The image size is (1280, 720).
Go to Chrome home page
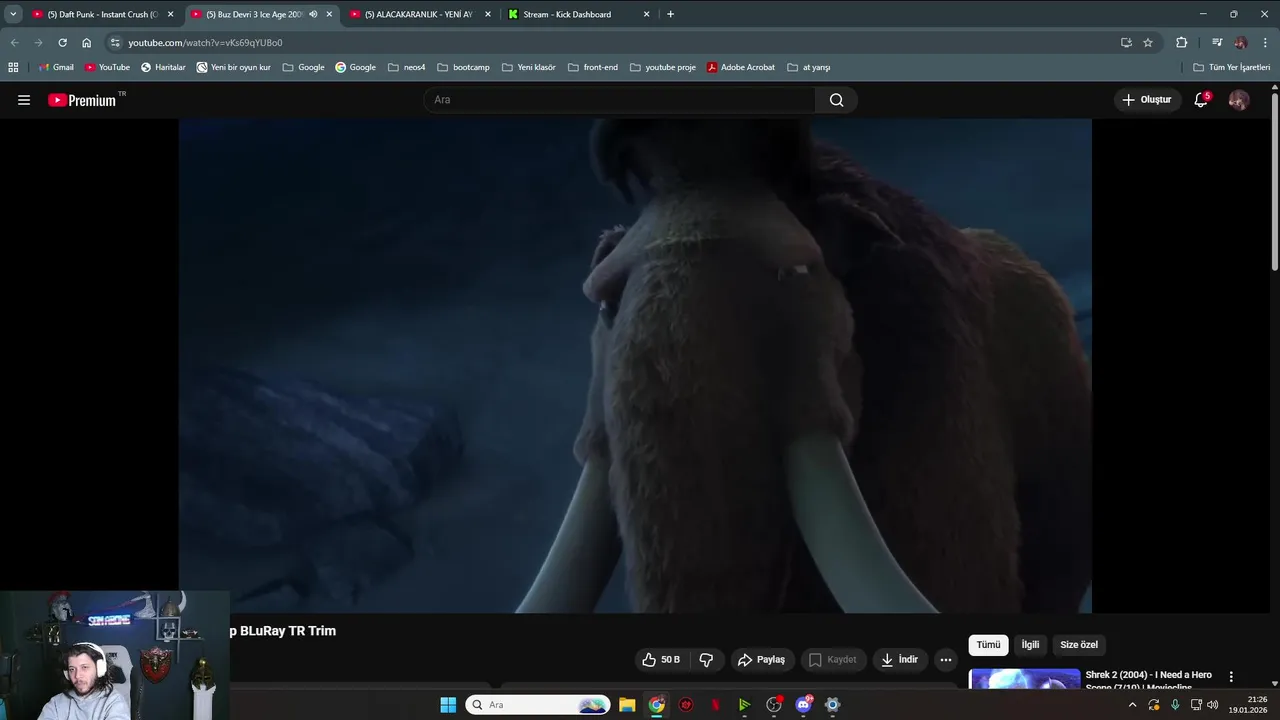86,43
